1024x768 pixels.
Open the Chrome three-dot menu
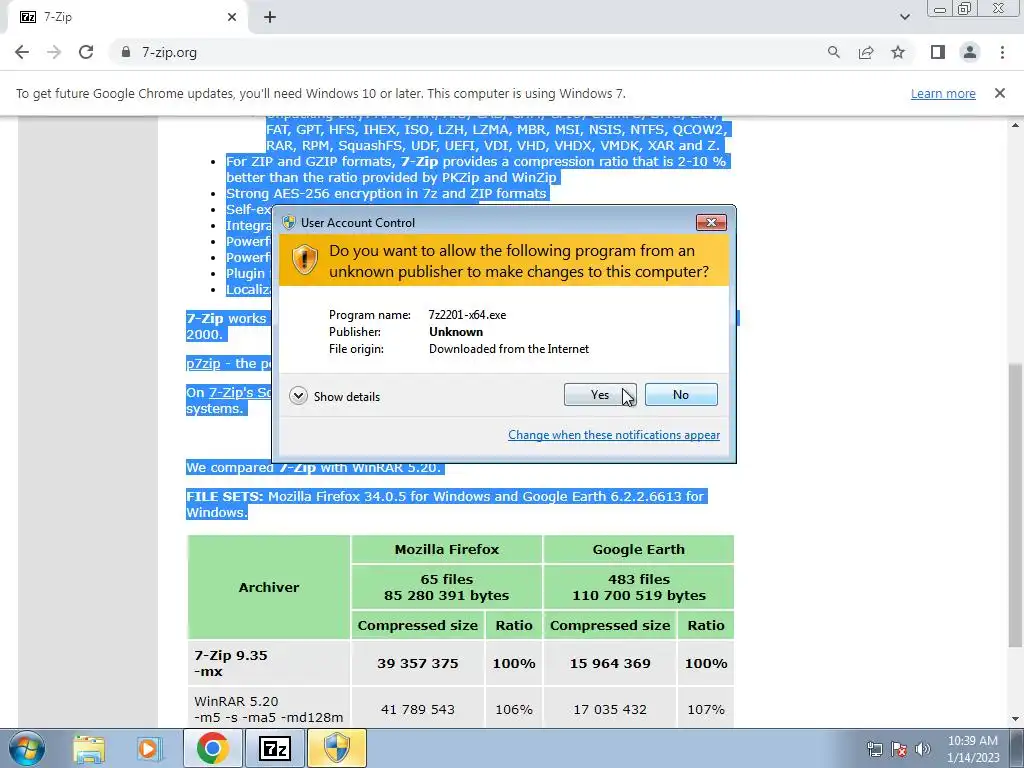tap(1002, 52)
